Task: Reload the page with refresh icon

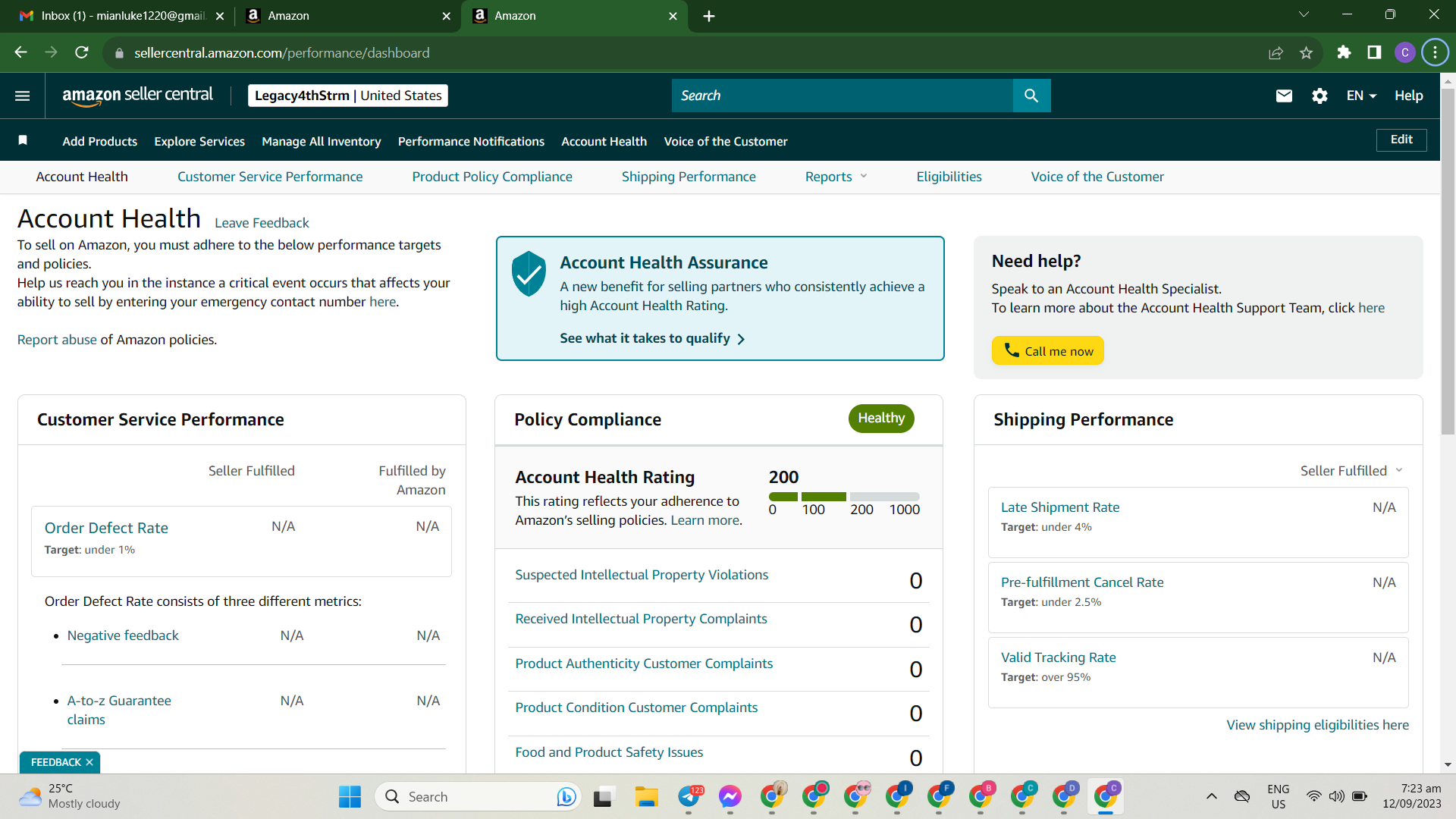Action: (x=82, y=52)
